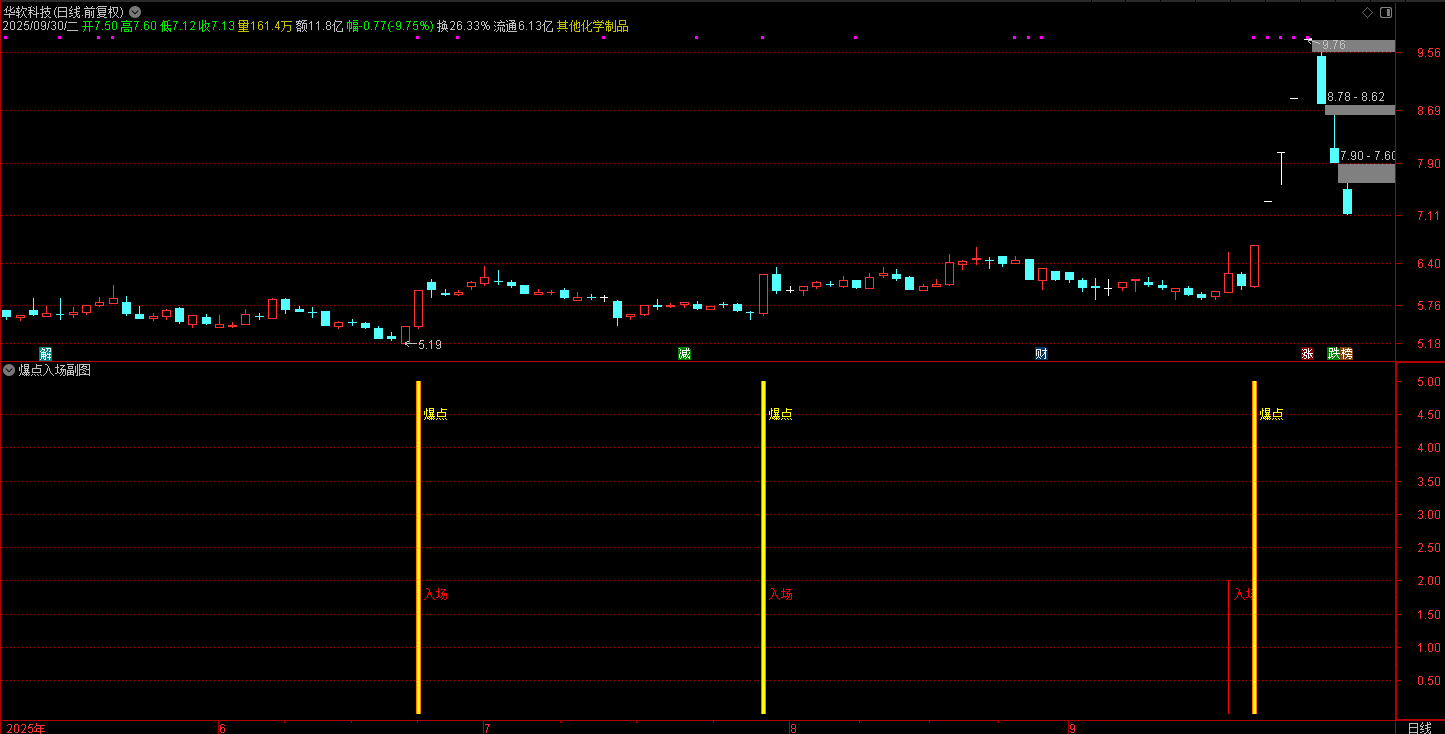Screen dimensions: 1445x734
Task: Click month 9 on the time axis
Action: point(1071,728)
